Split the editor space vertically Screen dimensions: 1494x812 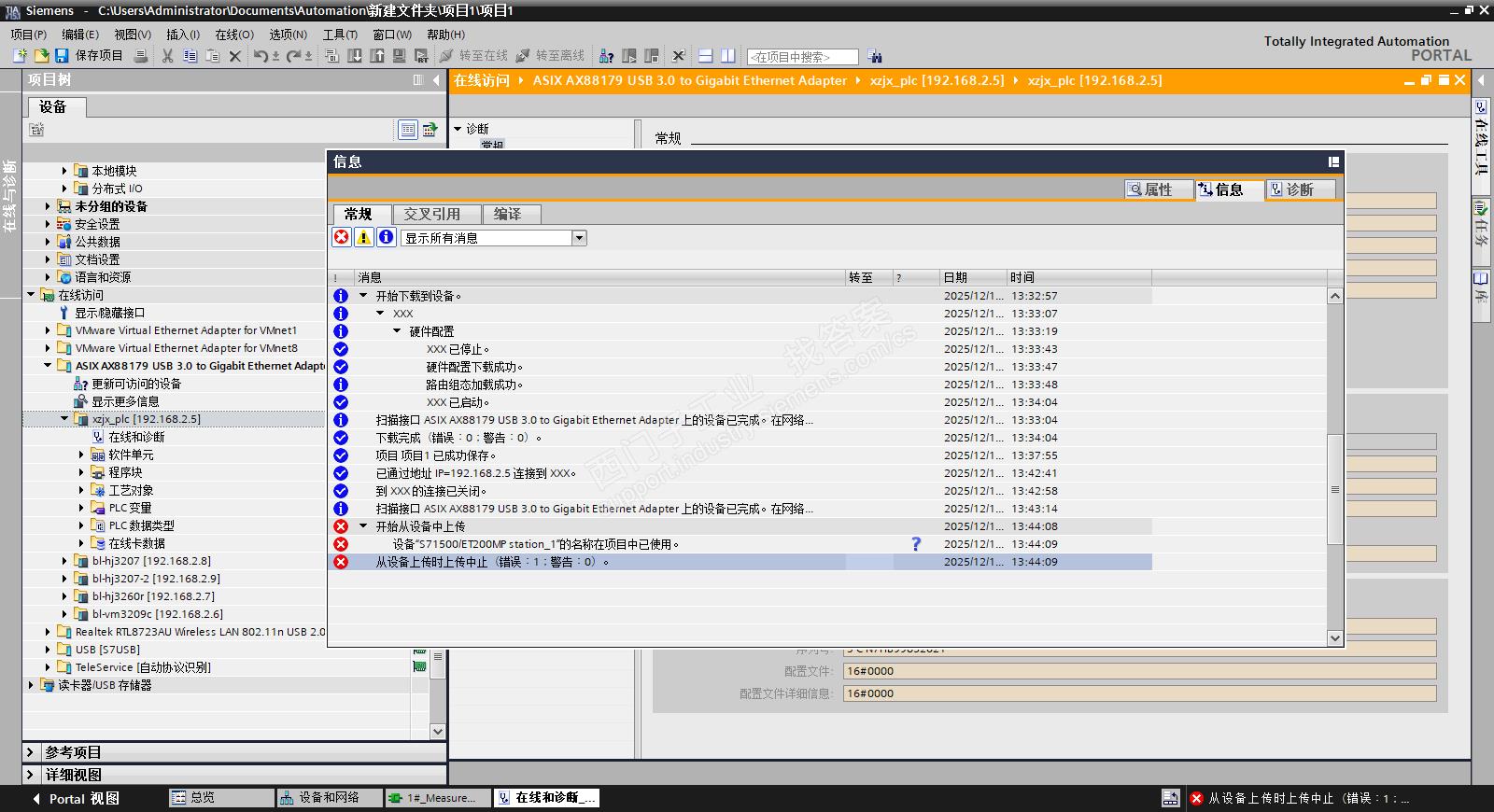728,56
